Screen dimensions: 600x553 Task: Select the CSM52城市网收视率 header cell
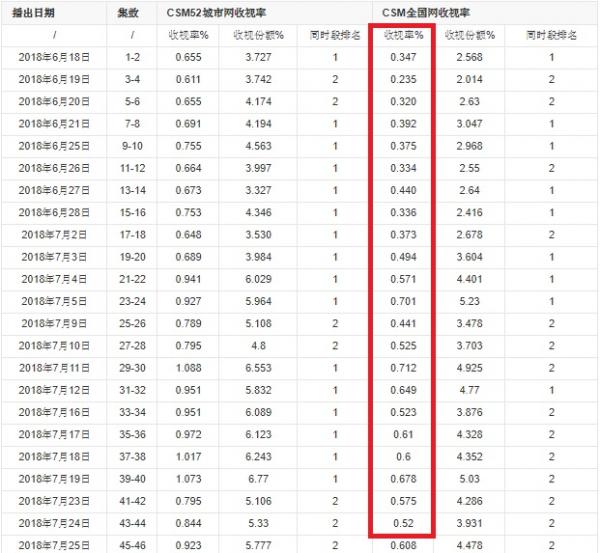click(x=216, y=13)
